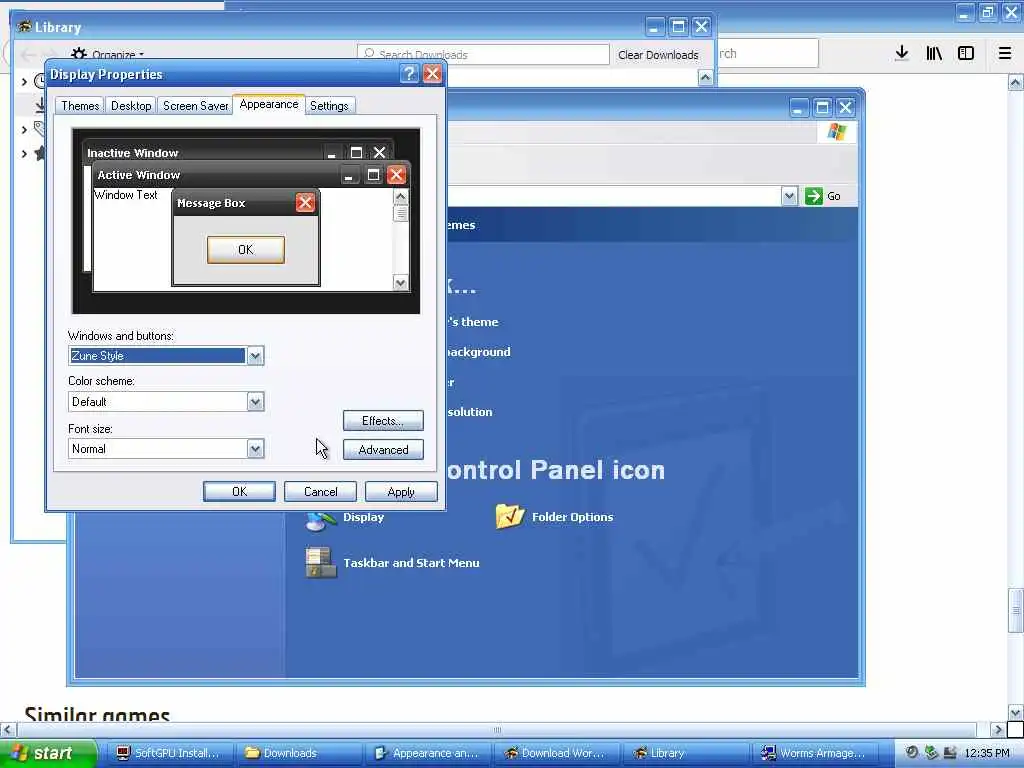
Task: Click Clear Downloads in Library window
Action: point(658,55)
